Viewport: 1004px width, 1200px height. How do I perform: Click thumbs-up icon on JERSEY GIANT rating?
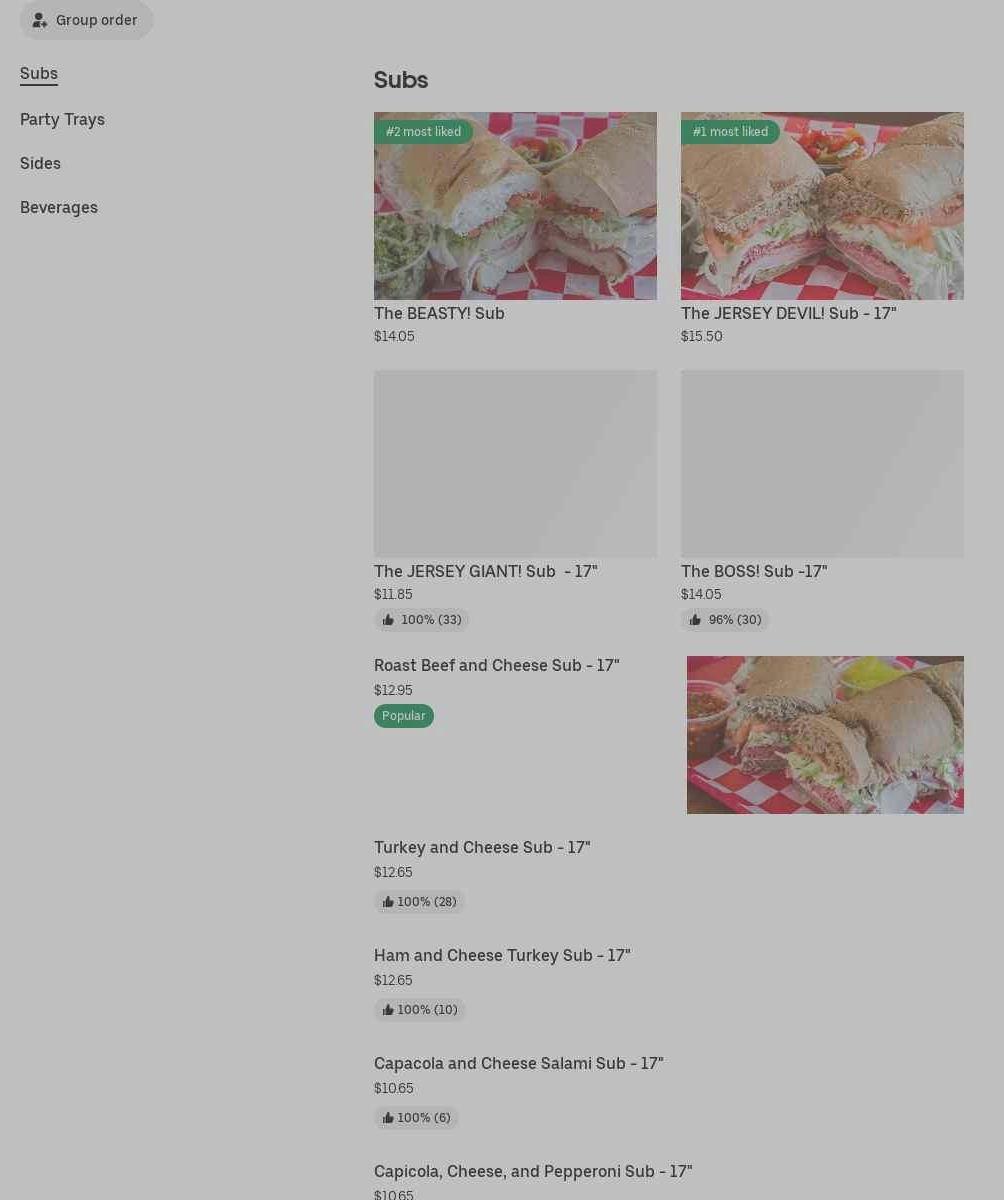click(389, 620)
